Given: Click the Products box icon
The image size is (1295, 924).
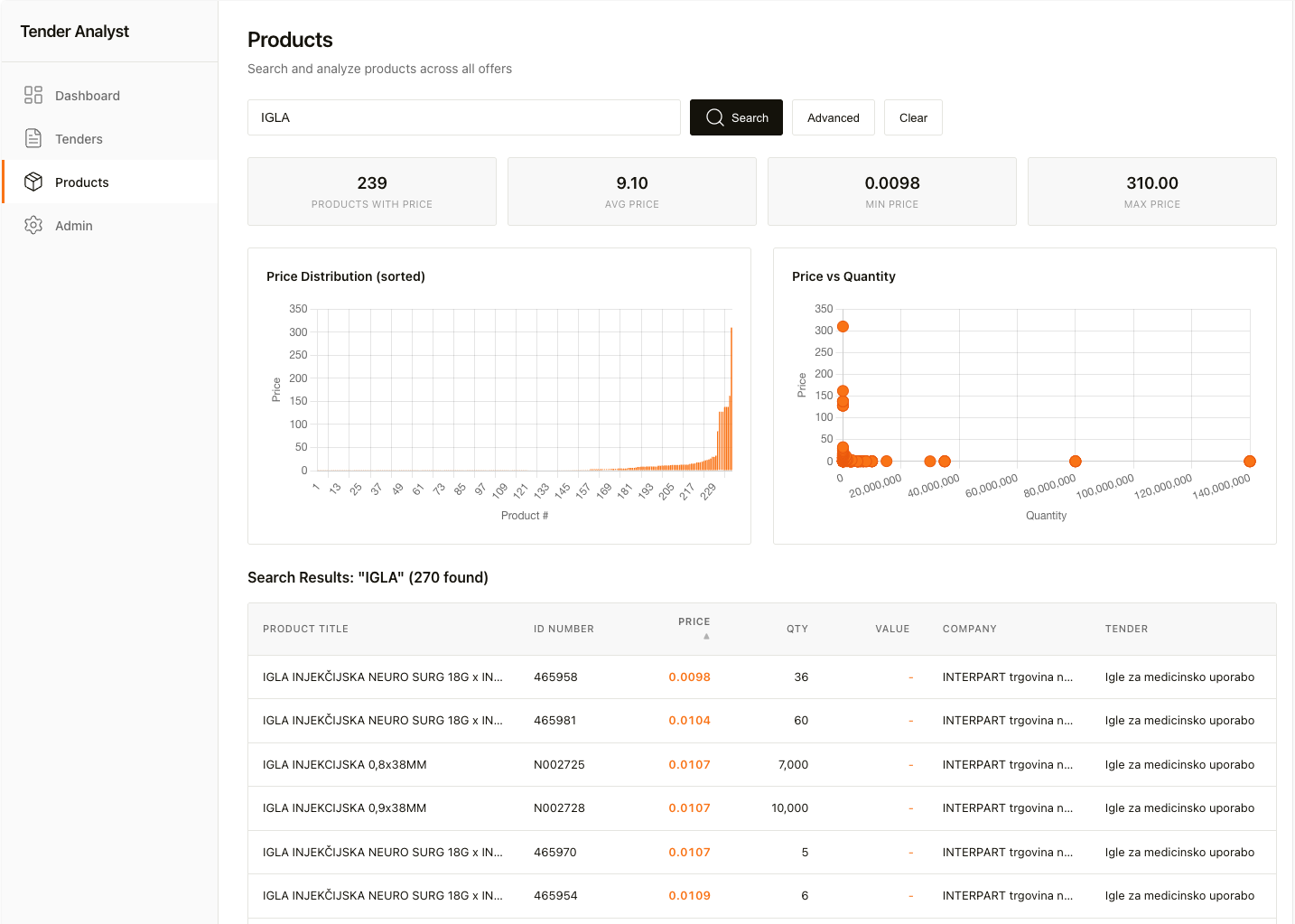Looking at the screenshot, I should (x=33, y=182).
